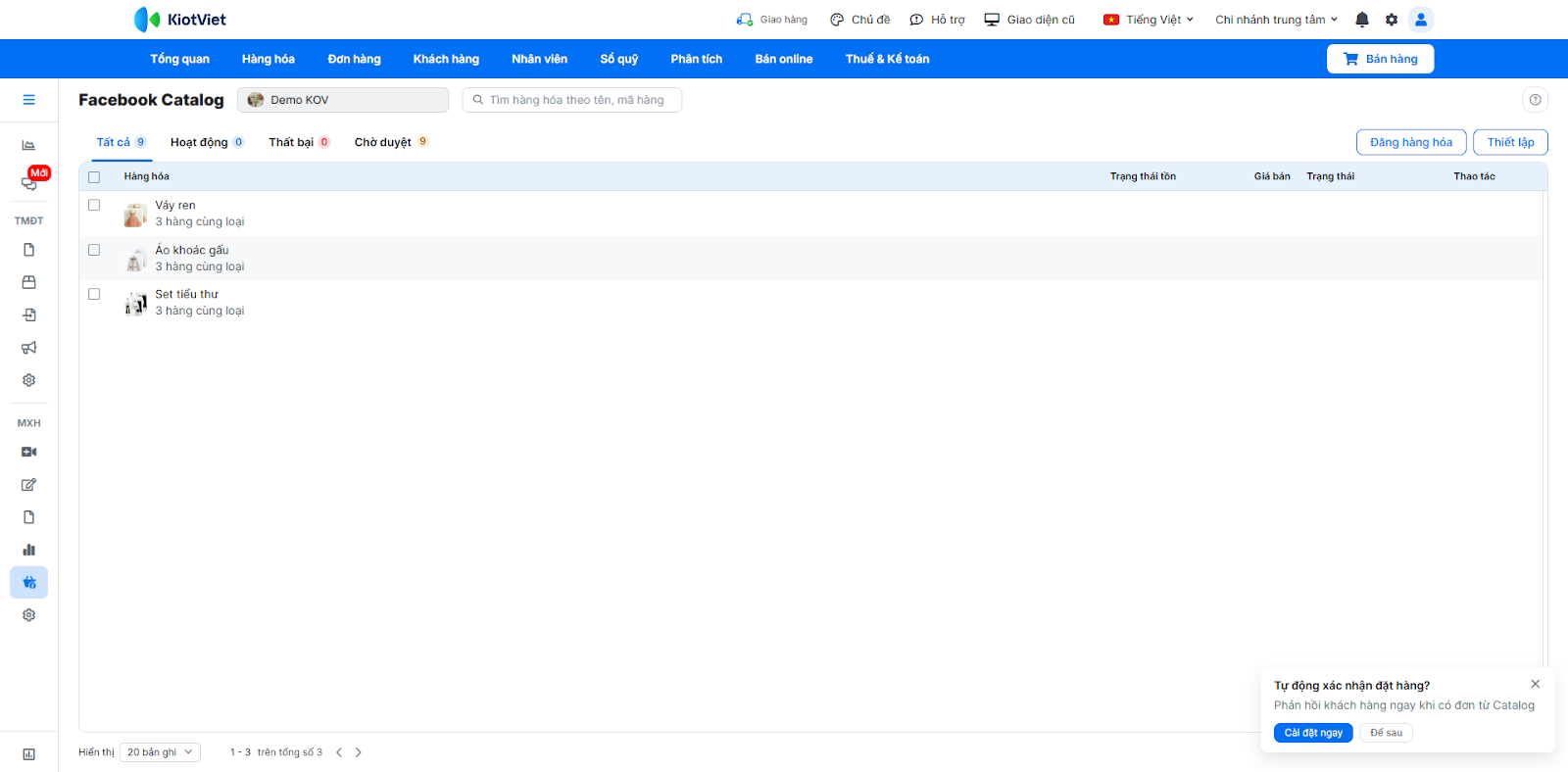Tick the checkbox for Váy ren
Image resolution: width=1568 pixels, height=772 pixels.
94,205
